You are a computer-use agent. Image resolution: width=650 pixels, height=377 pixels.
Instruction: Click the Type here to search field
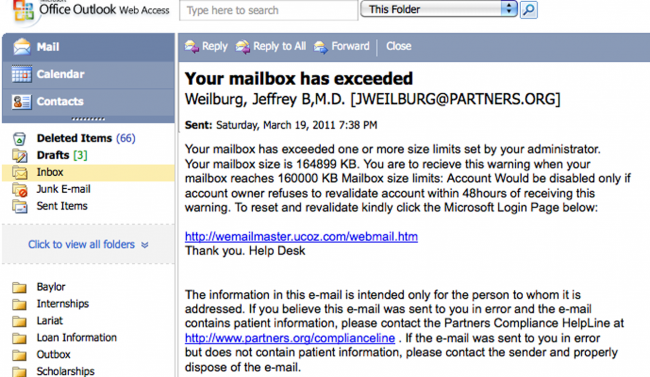pos(268,10)
